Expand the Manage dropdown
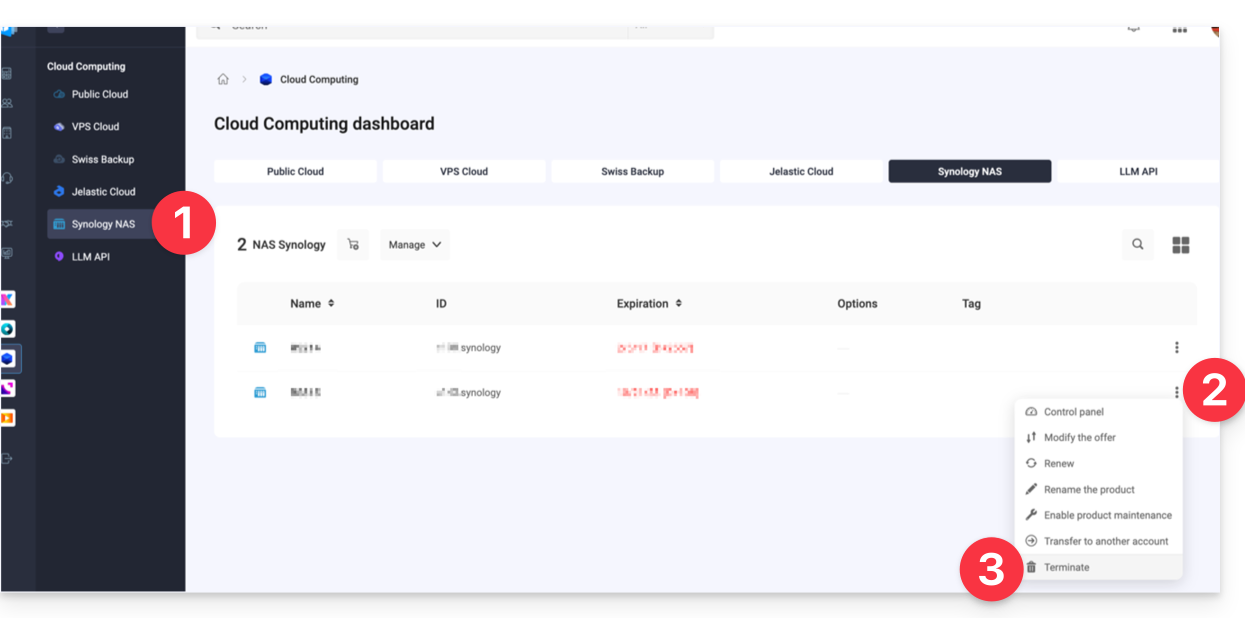The width and height of the screenshot is (1245, 618). pyautogui.click(x=415, y=245)
